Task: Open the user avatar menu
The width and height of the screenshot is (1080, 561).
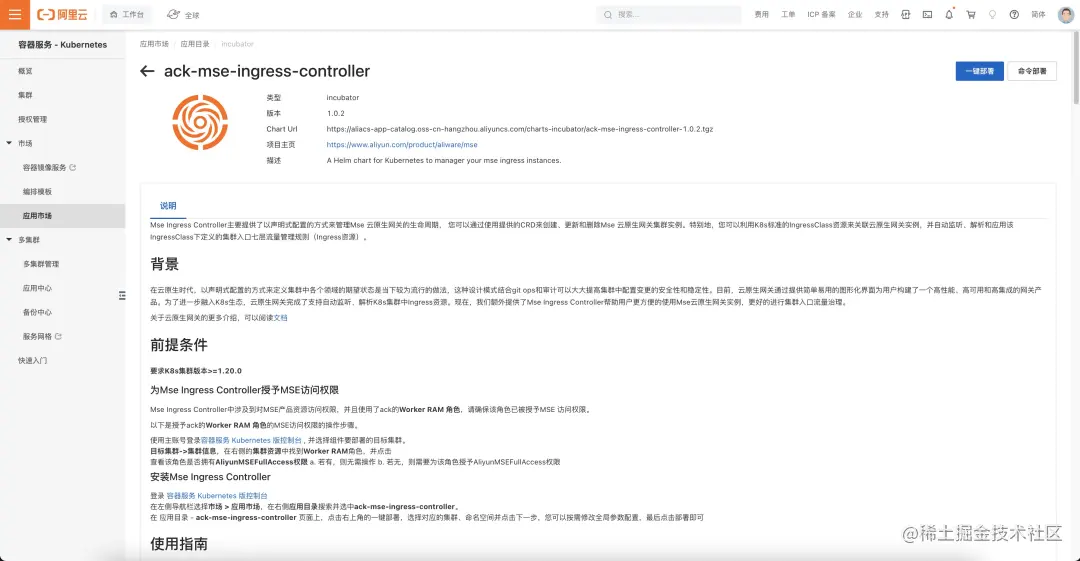Action: pos(1066,14)
